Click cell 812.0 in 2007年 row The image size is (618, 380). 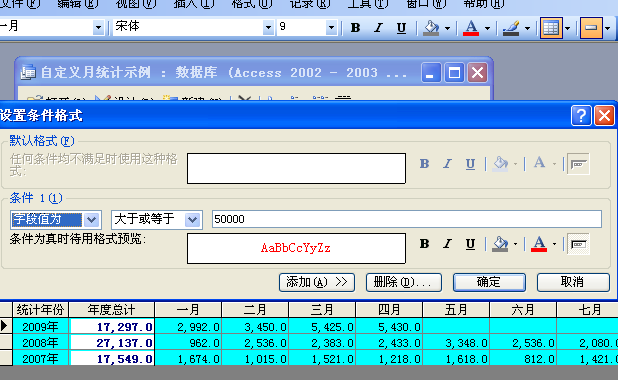click(x=523, y=358)
